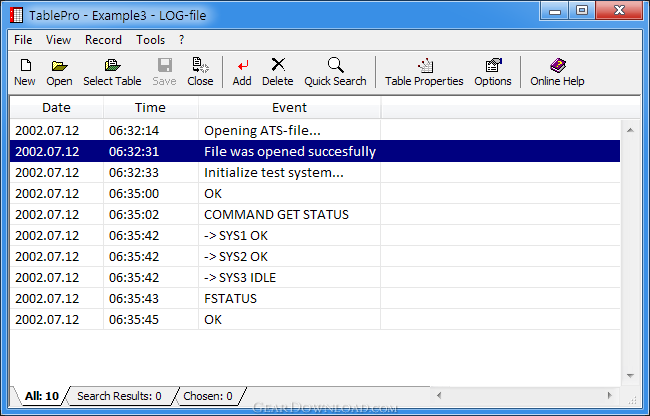Viewport: 650px width, 416px height.
Task: Switch to the Chosen tab
Action: 207,396
